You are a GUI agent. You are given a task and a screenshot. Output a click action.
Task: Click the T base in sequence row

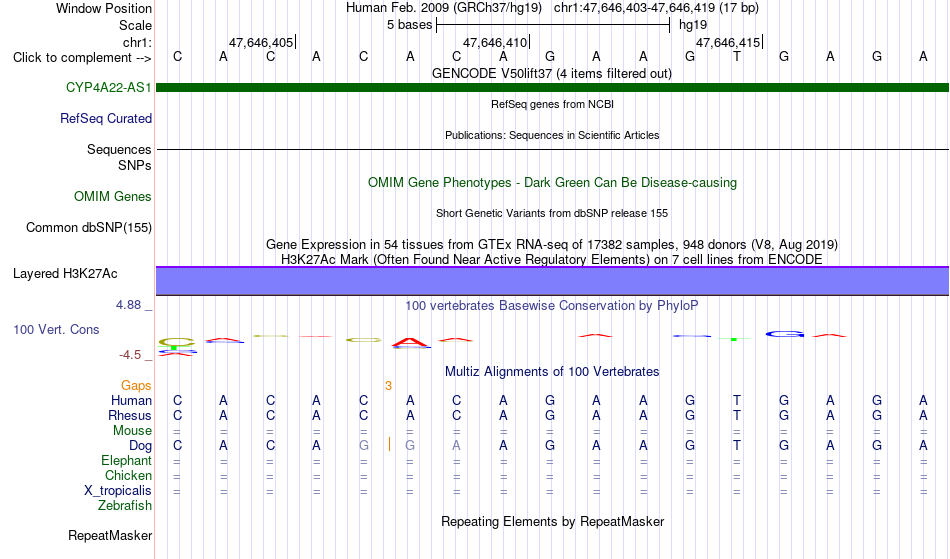pos(737,56)
